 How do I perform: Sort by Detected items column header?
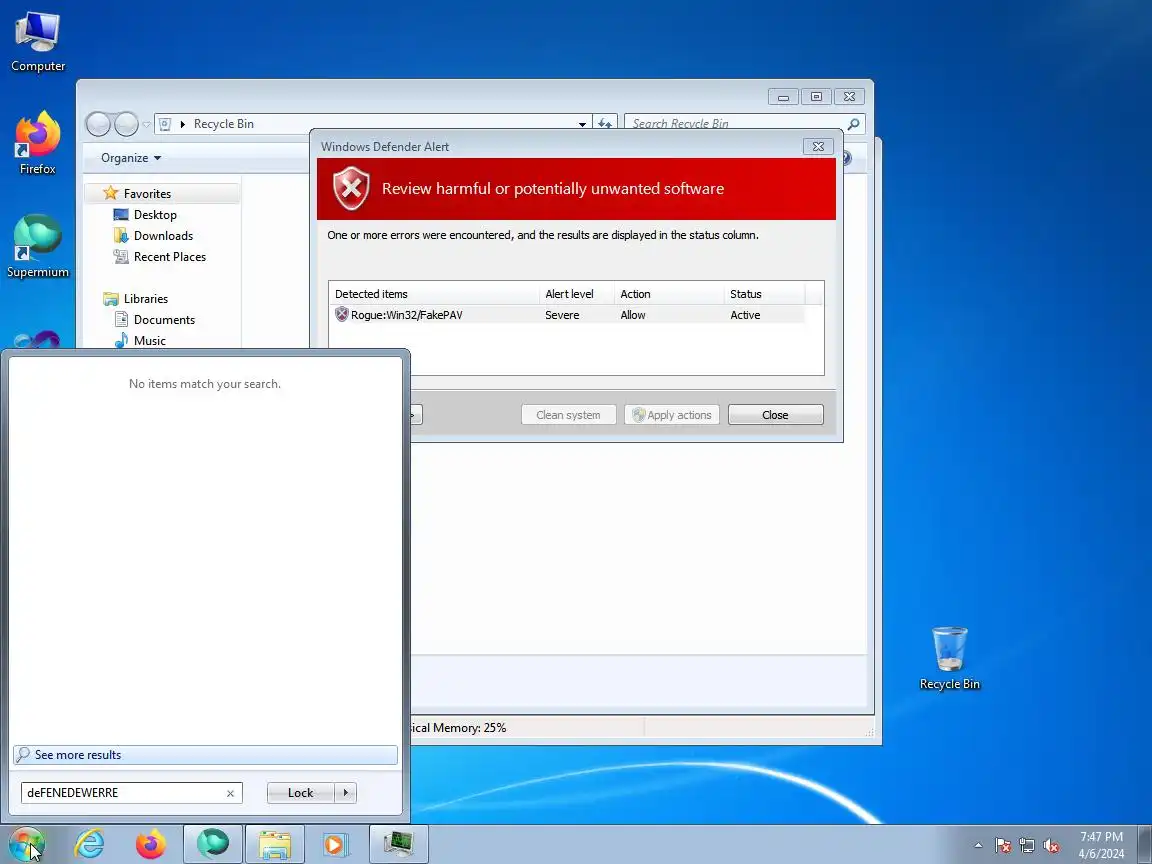[x=434, y=294]
